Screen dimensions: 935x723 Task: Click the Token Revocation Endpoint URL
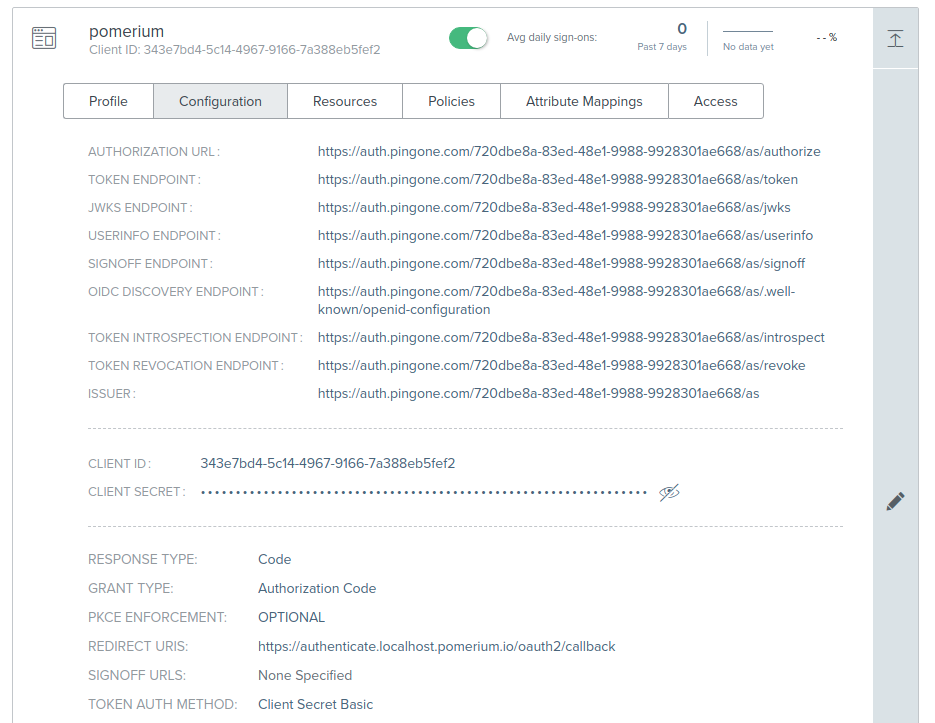coord(561,366)
